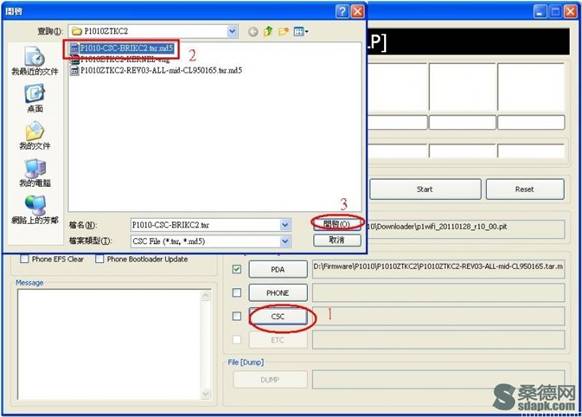Click the Back navigation arrow icon
This screenshot has width=582, height=417.
coord(253,32)
